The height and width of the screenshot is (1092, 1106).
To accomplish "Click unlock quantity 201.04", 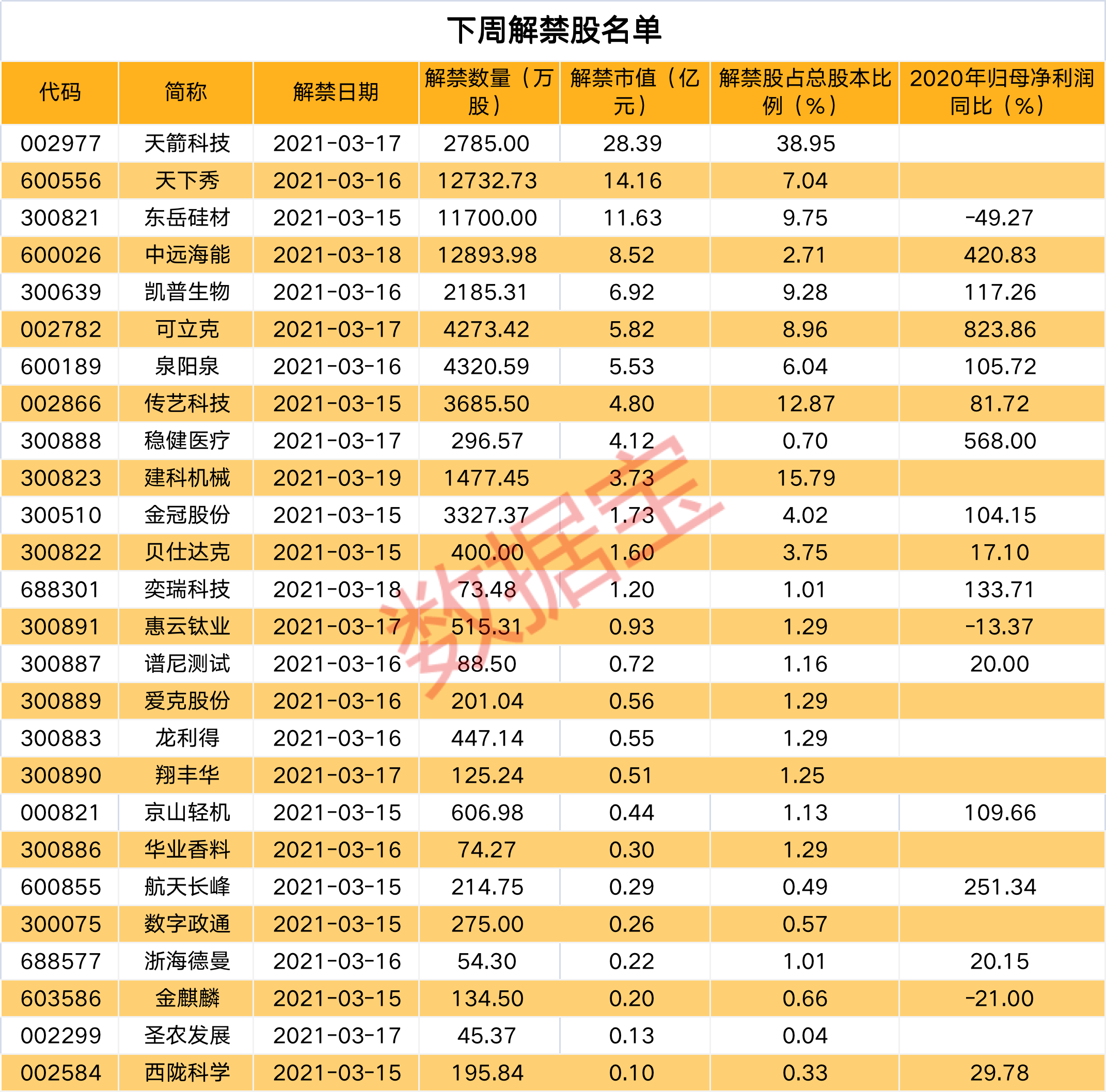I will coord(487,701).
